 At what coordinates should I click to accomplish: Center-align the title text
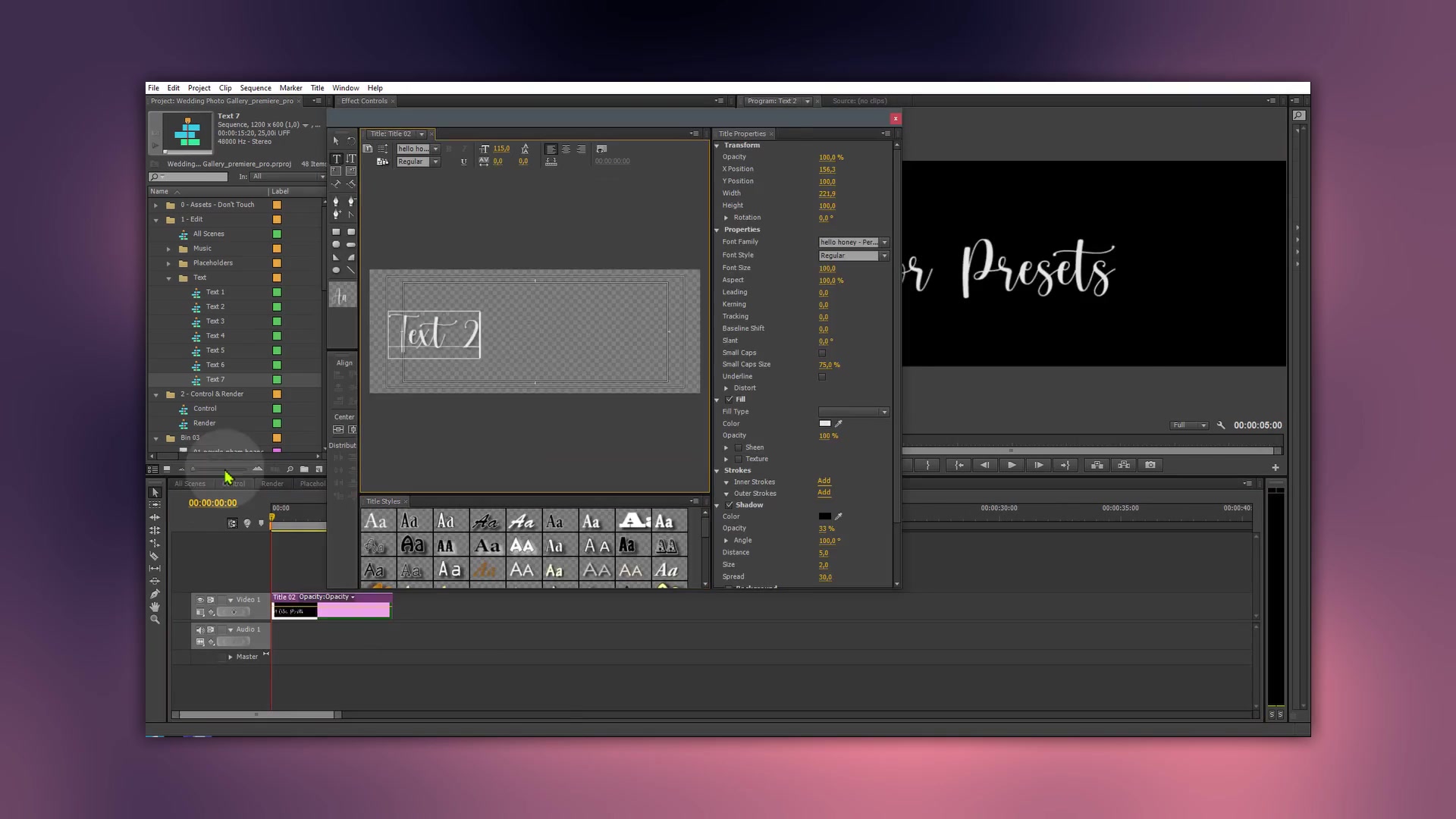566,149
